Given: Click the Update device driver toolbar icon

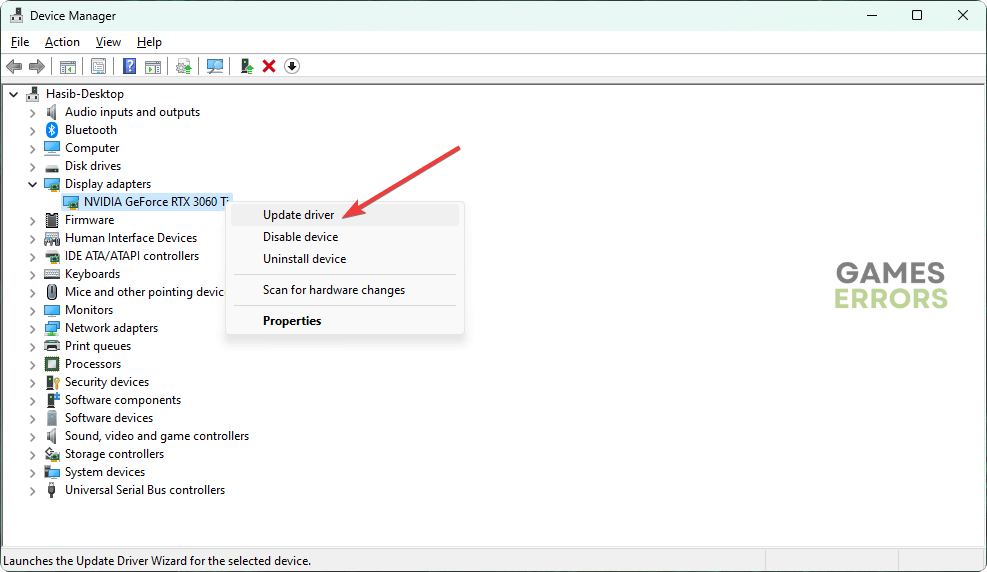Looking at the screenshot, I should click(x=246, y=66).
